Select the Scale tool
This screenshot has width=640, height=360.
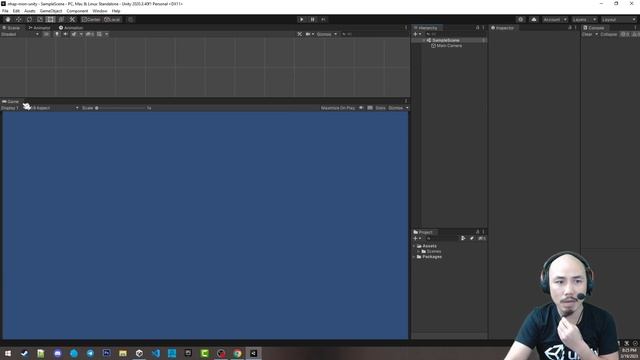(x=40, y=20)
